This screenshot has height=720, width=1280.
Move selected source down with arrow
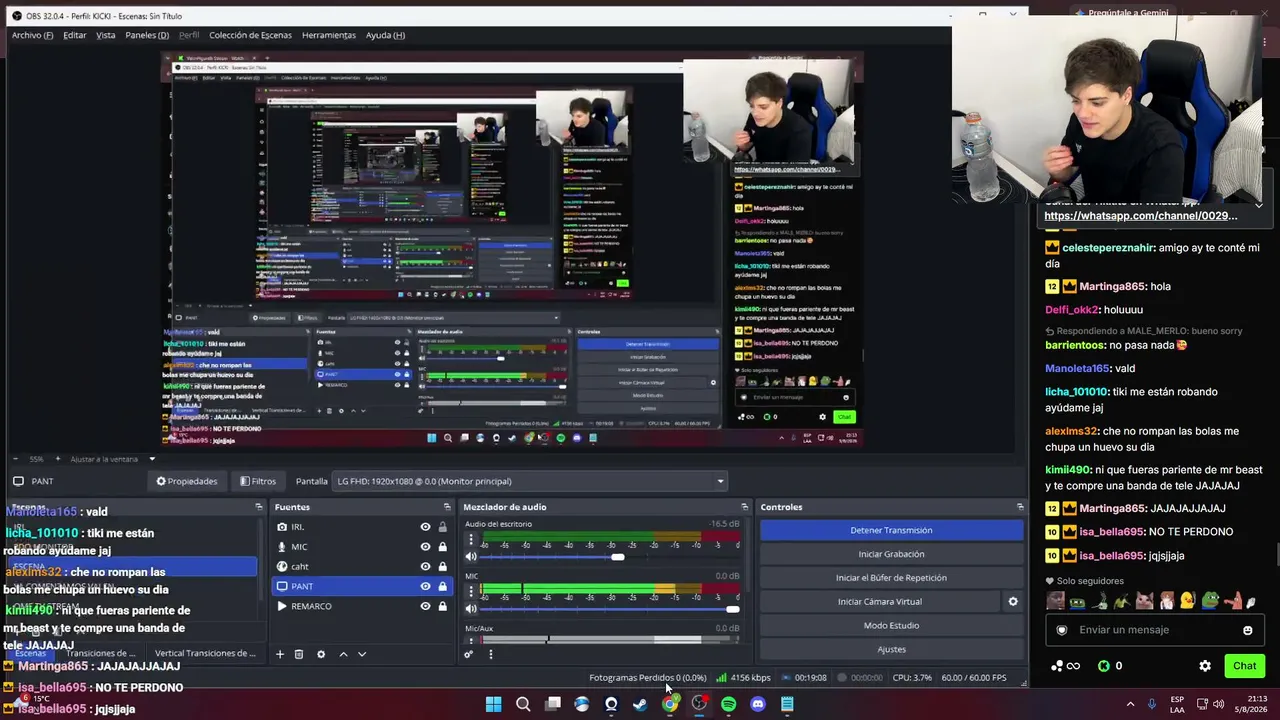362,654
